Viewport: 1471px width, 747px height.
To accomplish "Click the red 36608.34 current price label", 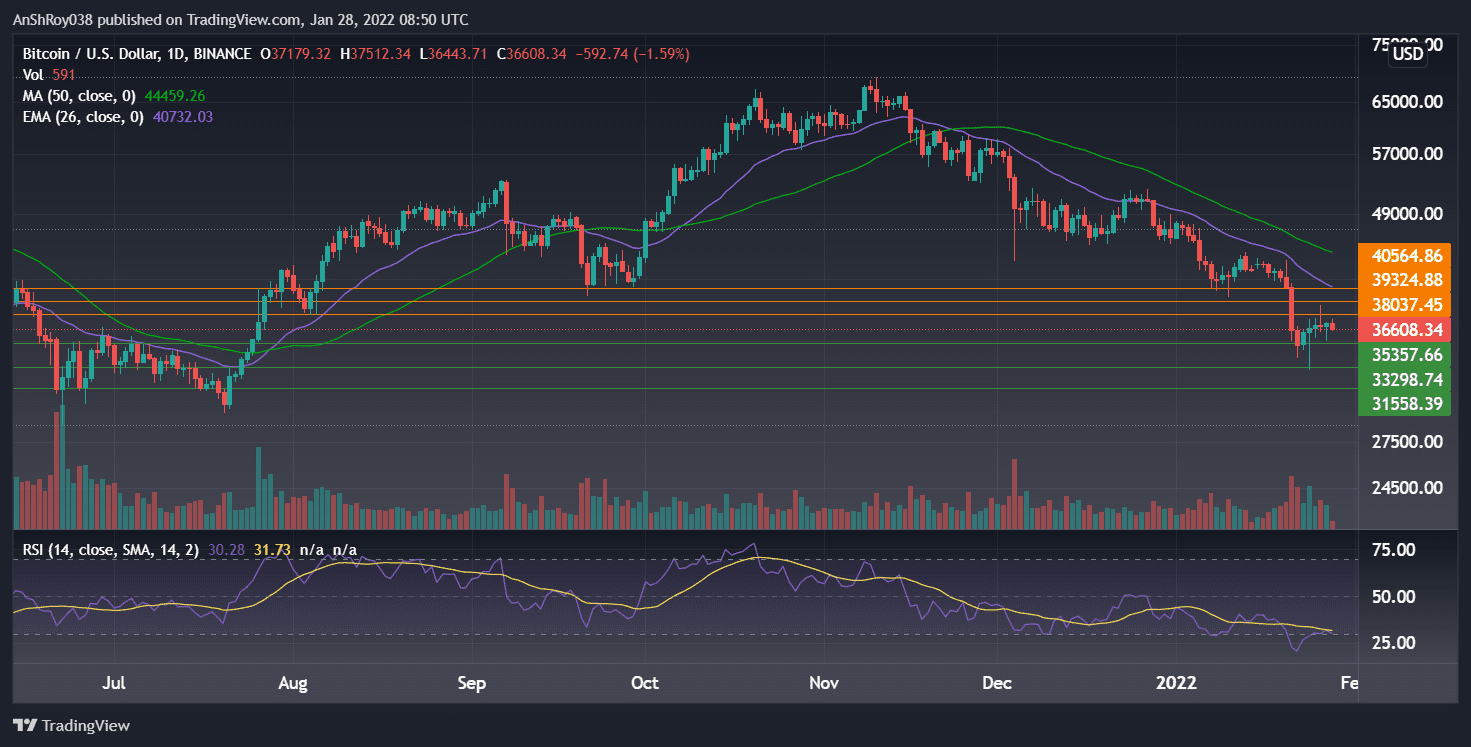I will pyautogui.click(x=1408, y=329).
